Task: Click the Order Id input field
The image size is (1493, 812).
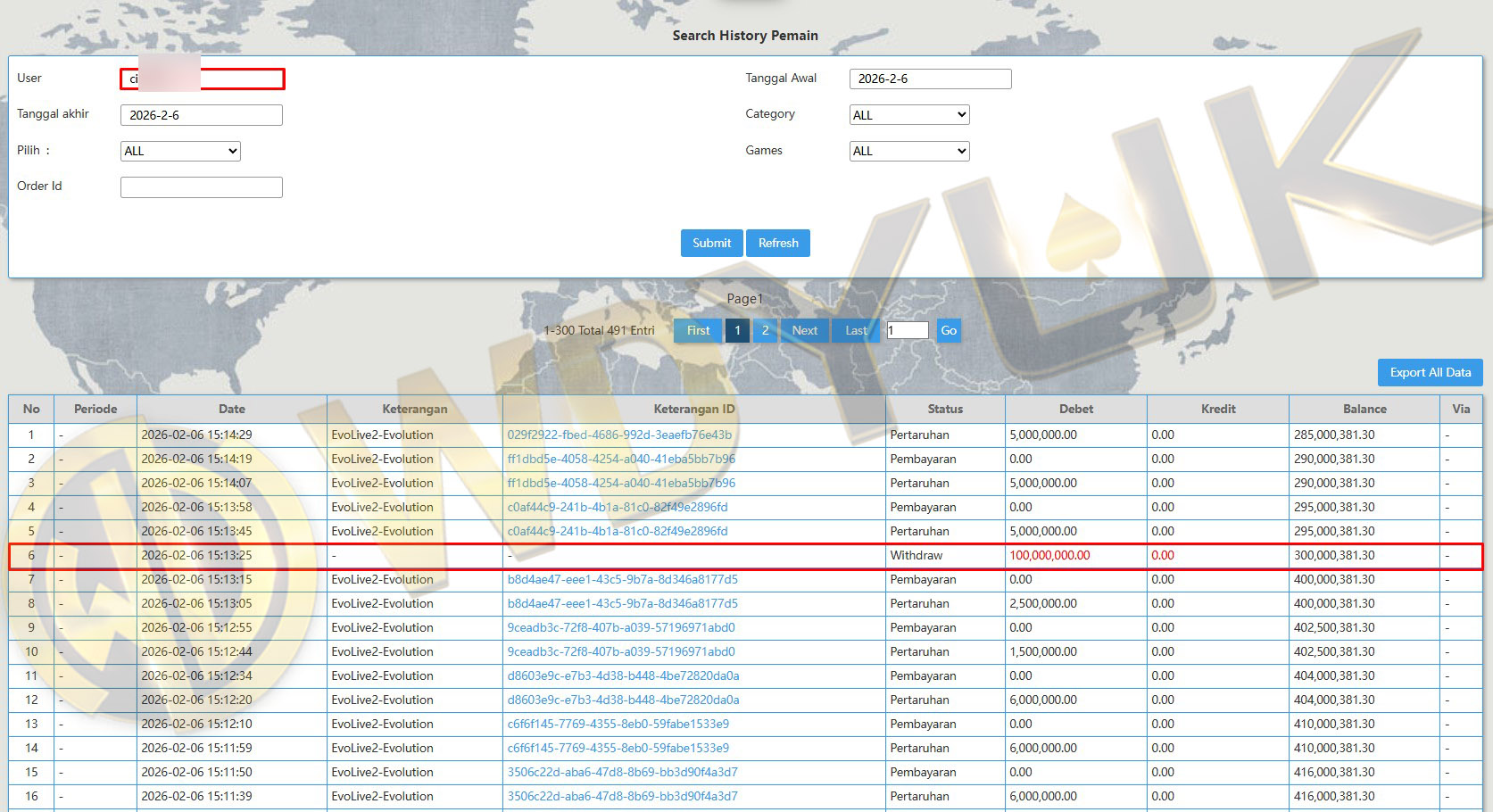Action: [202, 186]
